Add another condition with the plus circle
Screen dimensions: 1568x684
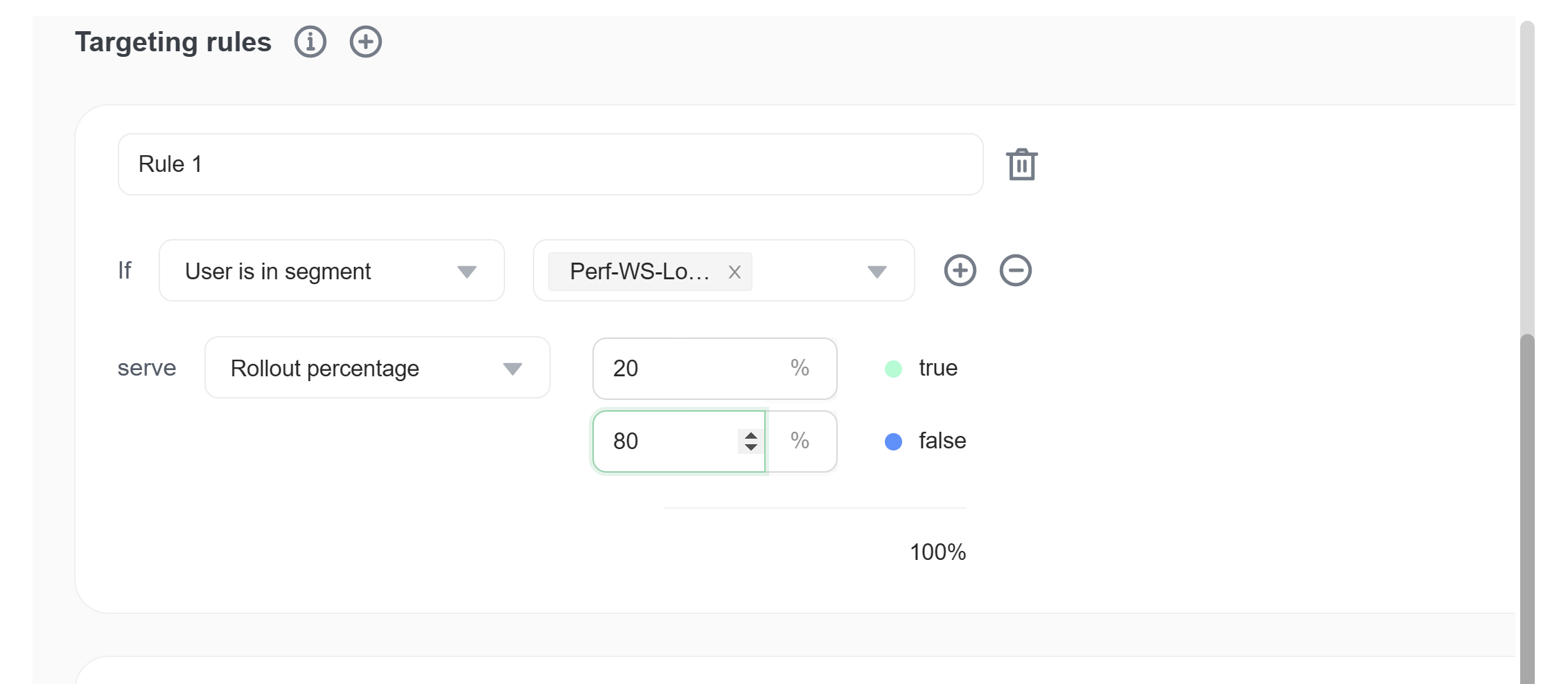[x=960, y=270]
